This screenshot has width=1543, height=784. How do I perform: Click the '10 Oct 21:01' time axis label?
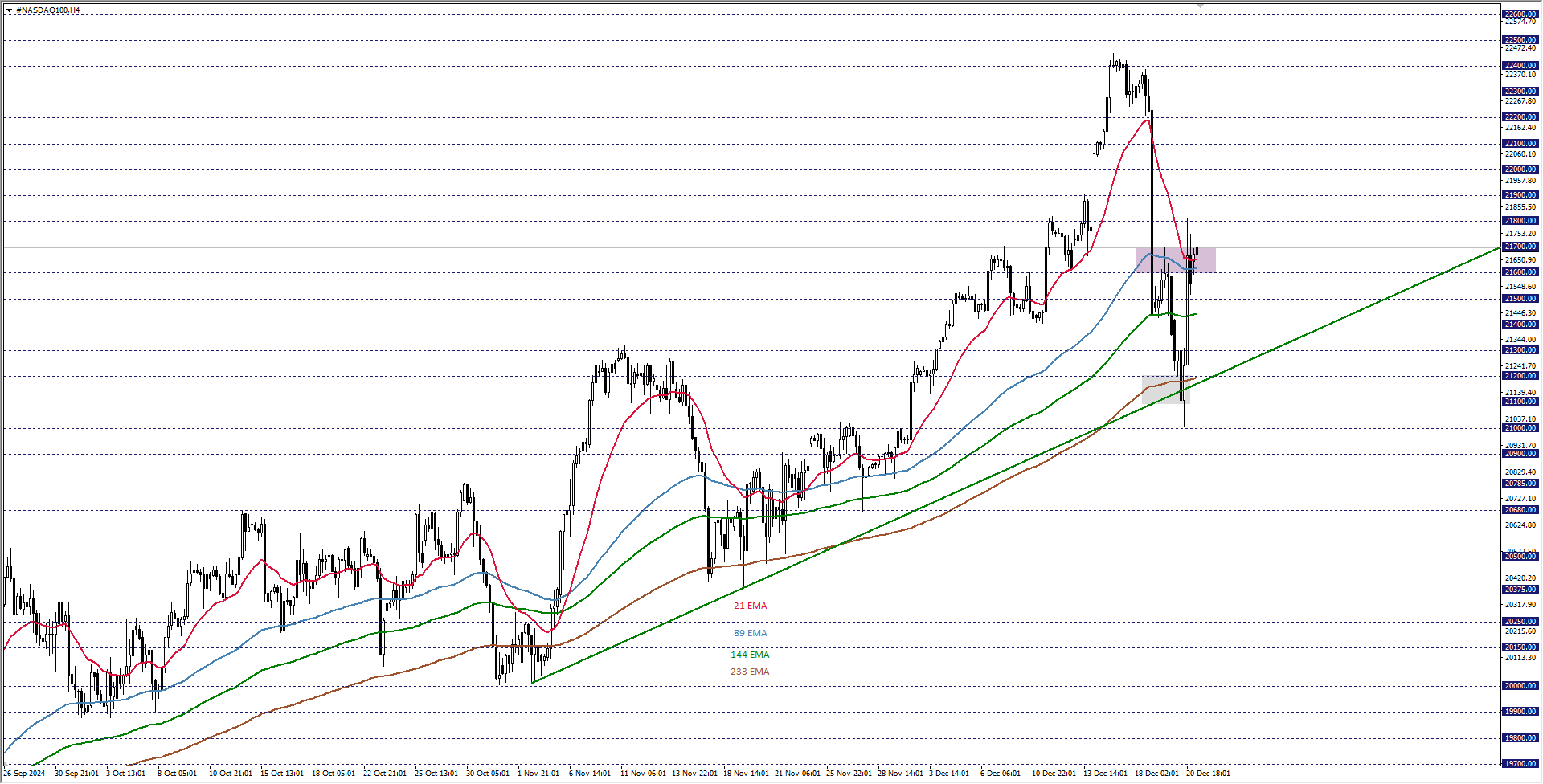point(231,774)
